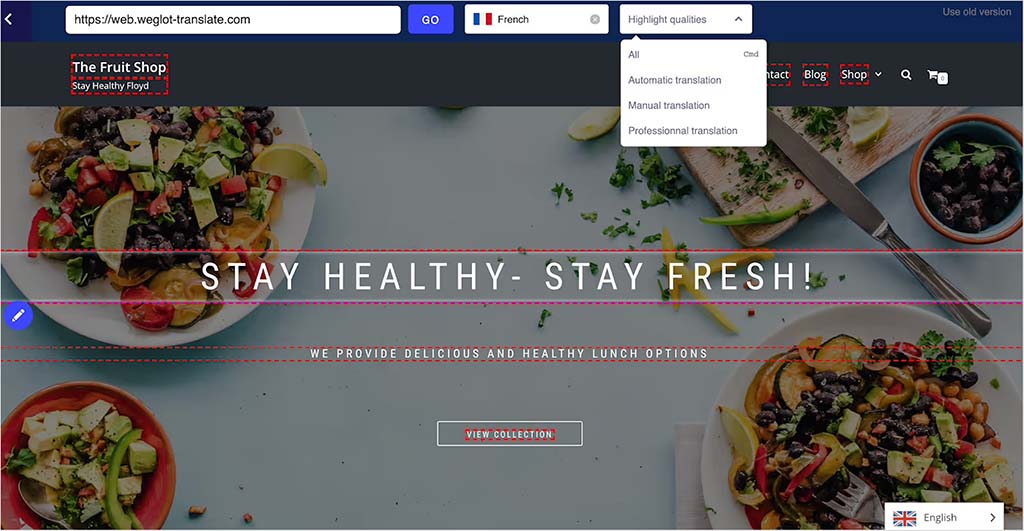The image size is (1024, 531).
Task: Open the blue pencil edit button
Action: 18,316
